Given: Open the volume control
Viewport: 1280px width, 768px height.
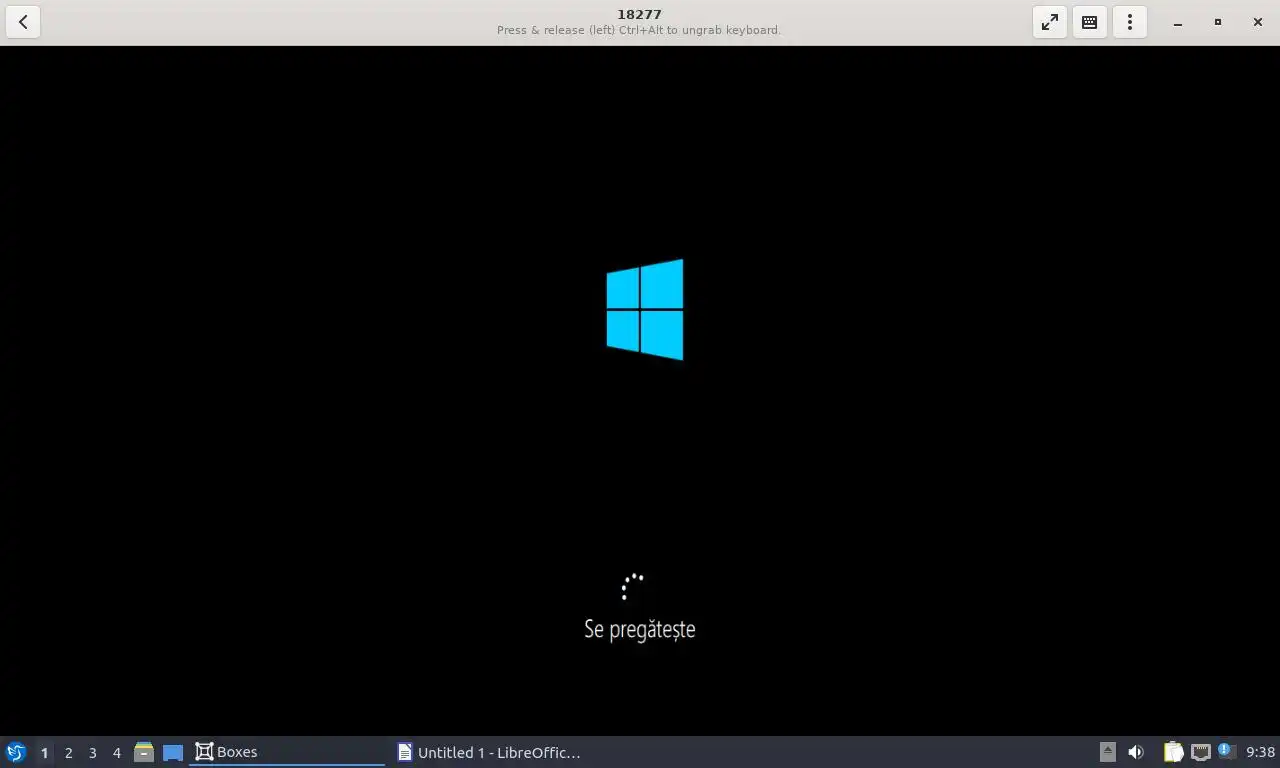Looking at the screenshot, I should click(x=1136, y=752).
